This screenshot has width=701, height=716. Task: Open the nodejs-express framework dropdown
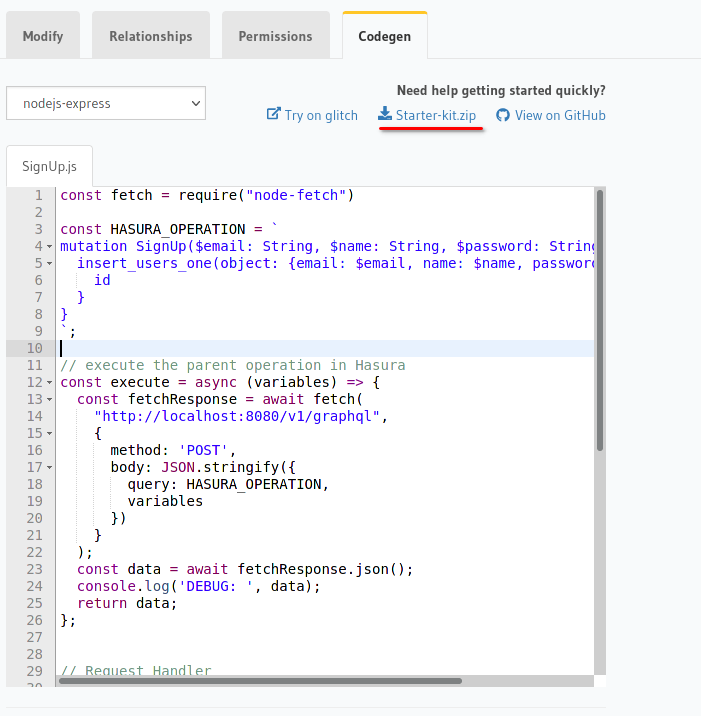pyautogui.click(x=106, y=103)
